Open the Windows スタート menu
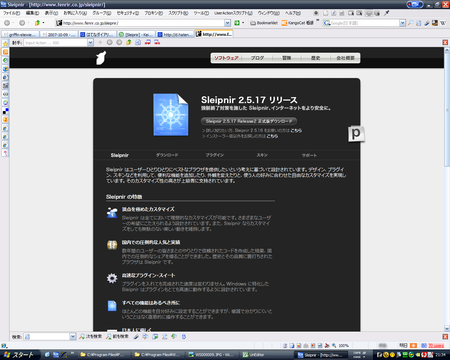The width and height of the screenshot is (450, 360). pyautogui.click(x=20, y=355)
